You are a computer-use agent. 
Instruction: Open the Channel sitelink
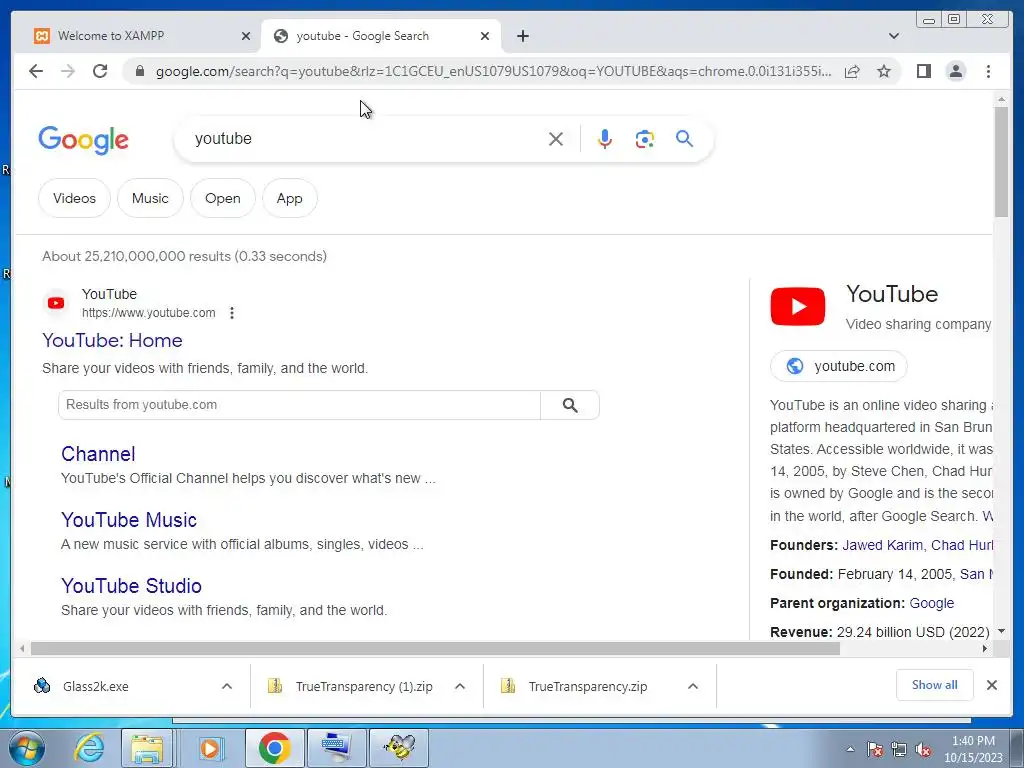click(x=98, y=454)
